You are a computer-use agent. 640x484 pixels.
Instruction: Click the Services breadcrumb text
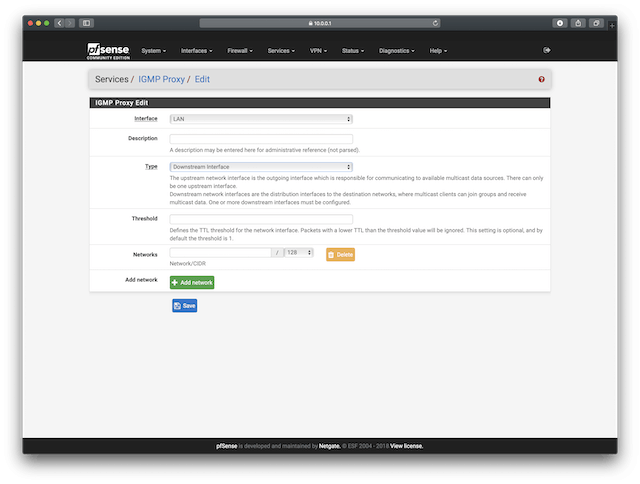pyautogui.click(x=111, y=79)
